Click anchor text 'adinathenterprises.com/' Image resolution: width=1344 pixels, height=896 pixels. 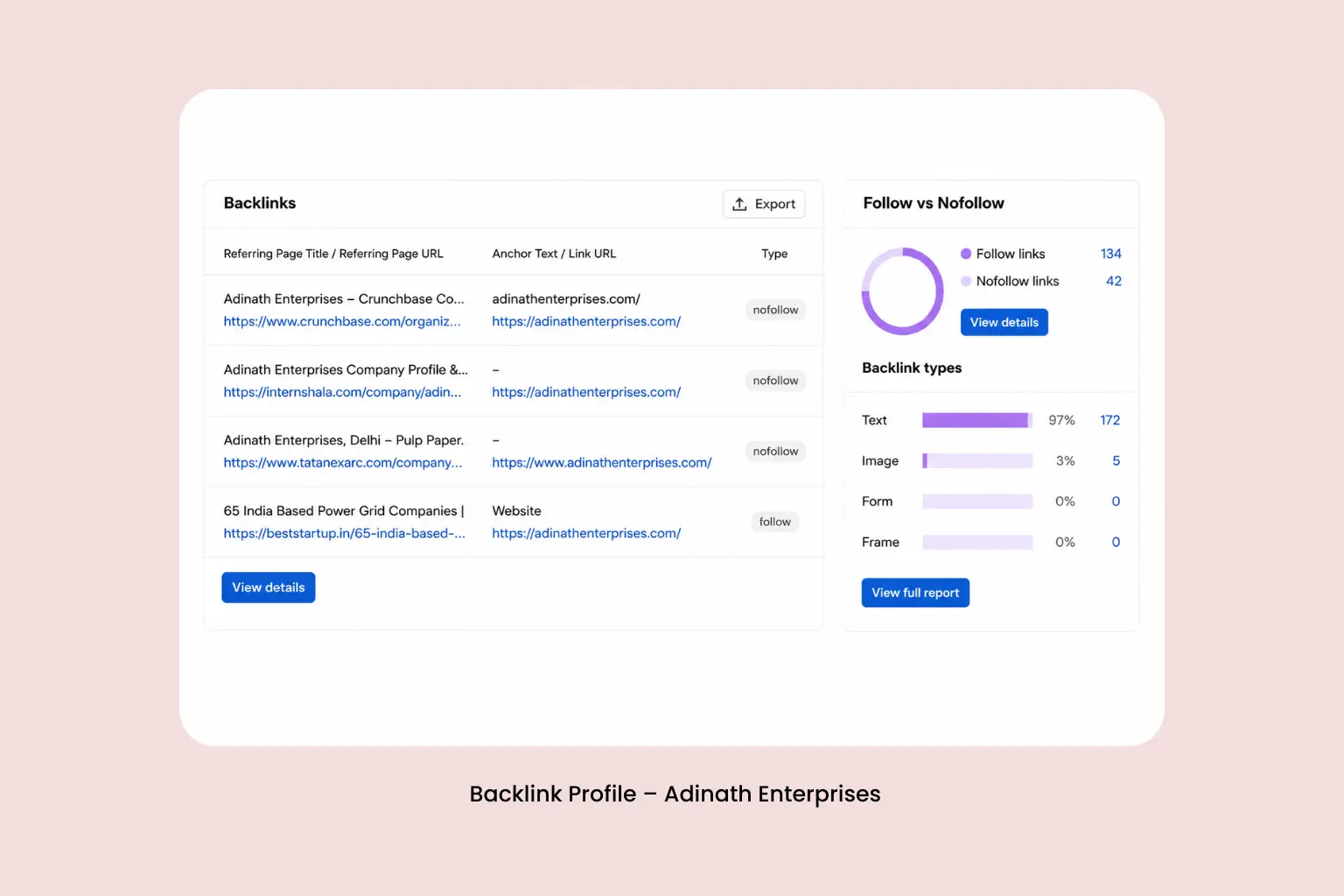click(566, 299)
